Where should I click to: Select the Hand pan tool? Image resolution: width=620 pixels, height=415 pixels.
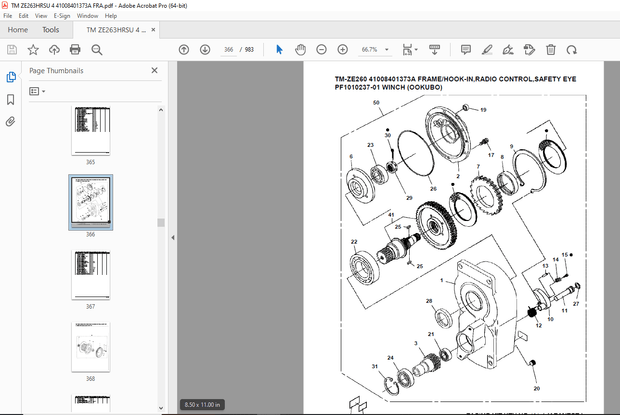pyautogui.click(x=301, y=49)
